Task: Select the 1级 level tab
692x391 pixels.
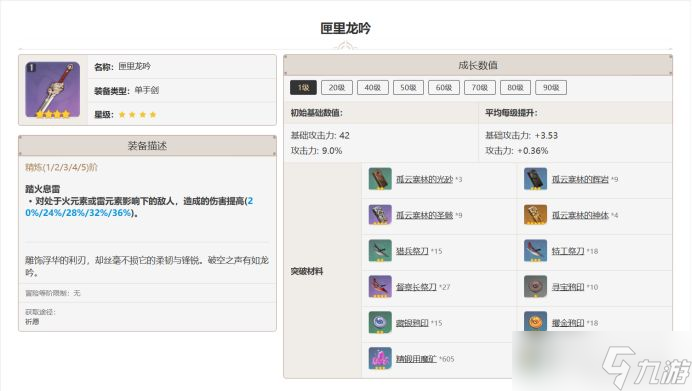Action: (x=303, y=87)
